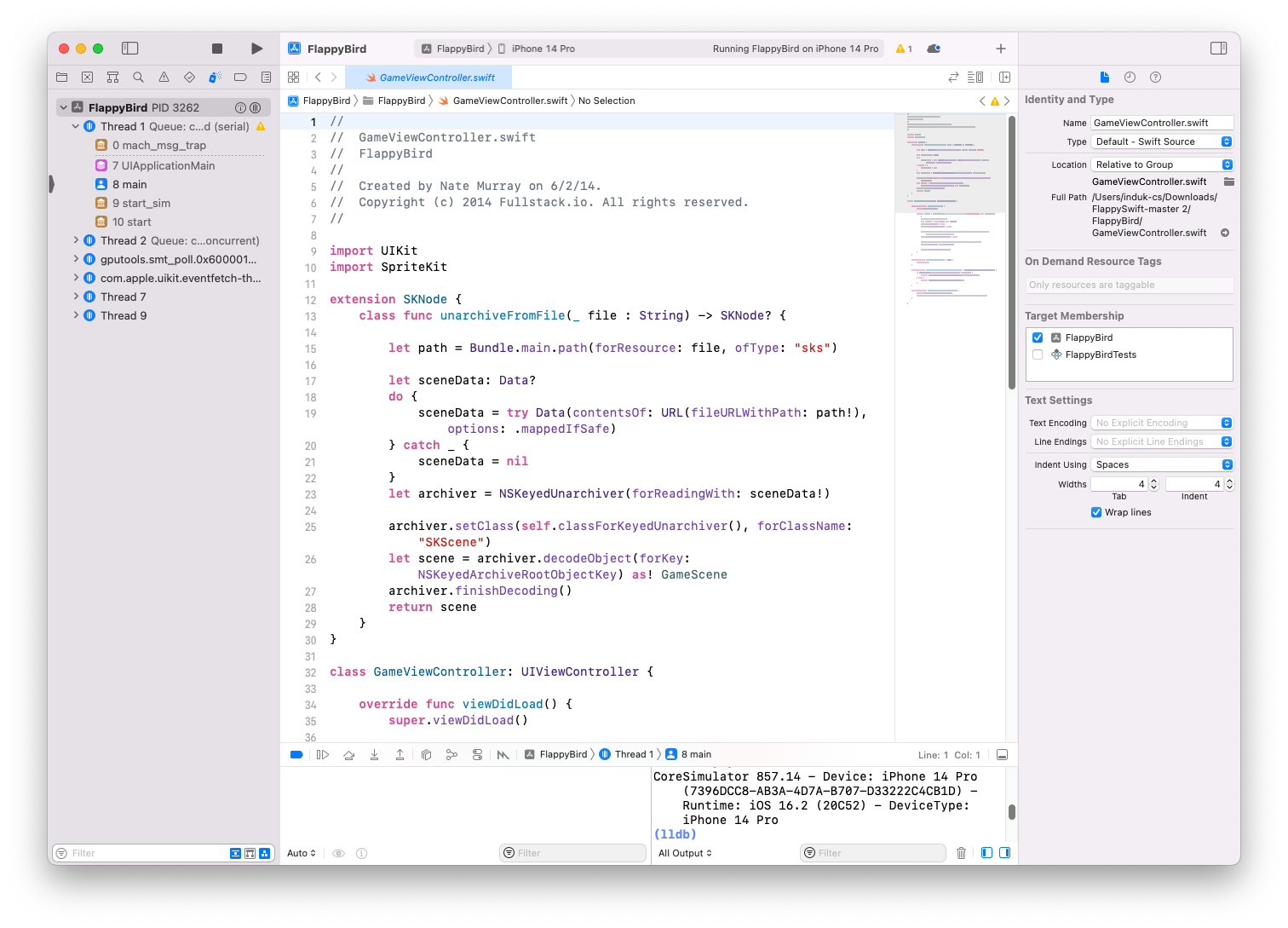The height and width of the screenshot is (928, 1288).
Task: Show the File inspector tab
Action: tap(1105, 77)
